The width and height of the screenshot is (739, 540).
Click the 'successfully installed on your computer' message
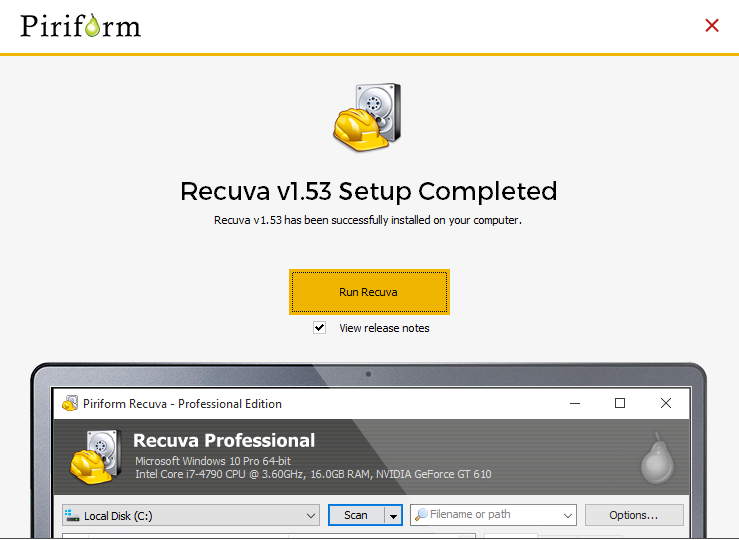point(368,220)
